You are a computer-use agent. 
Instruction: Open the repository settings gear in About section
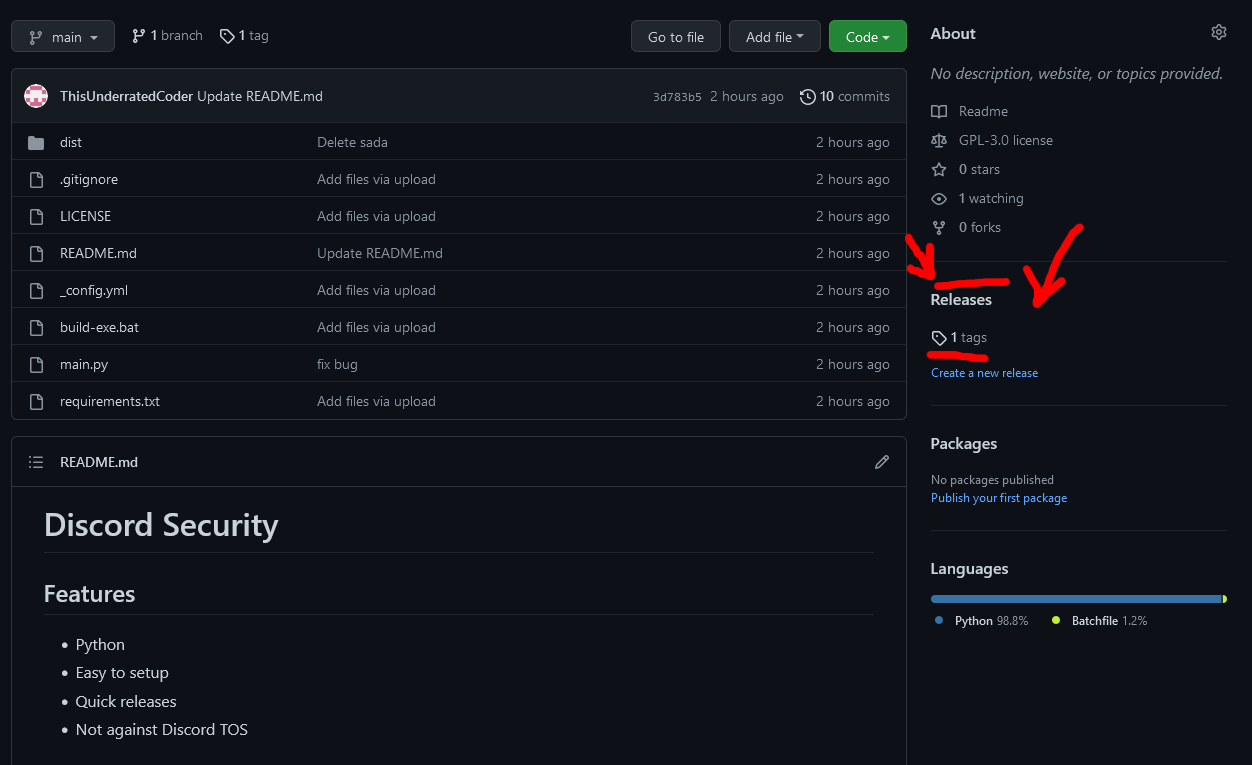point(1218,32)
